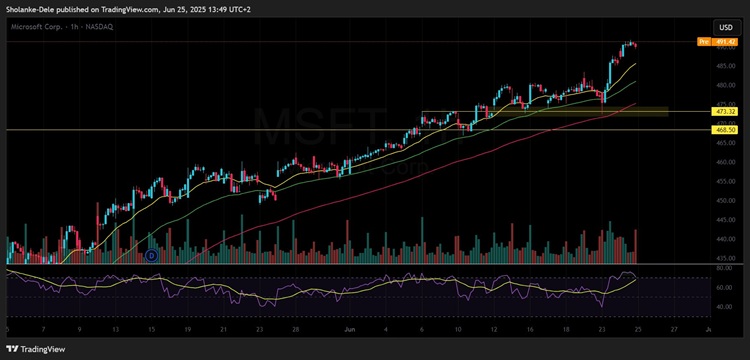Select the yellow highlighted support zone rectangle

click(577, 111)
